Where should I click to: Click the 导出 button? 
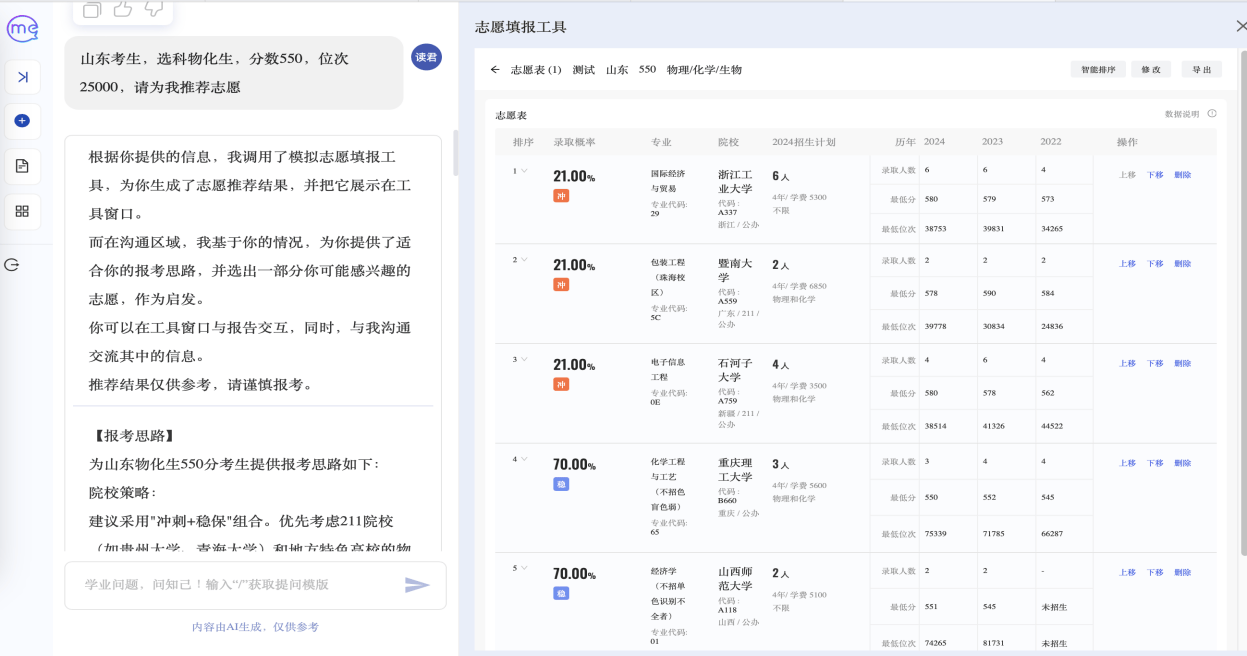coord(1202,70)
